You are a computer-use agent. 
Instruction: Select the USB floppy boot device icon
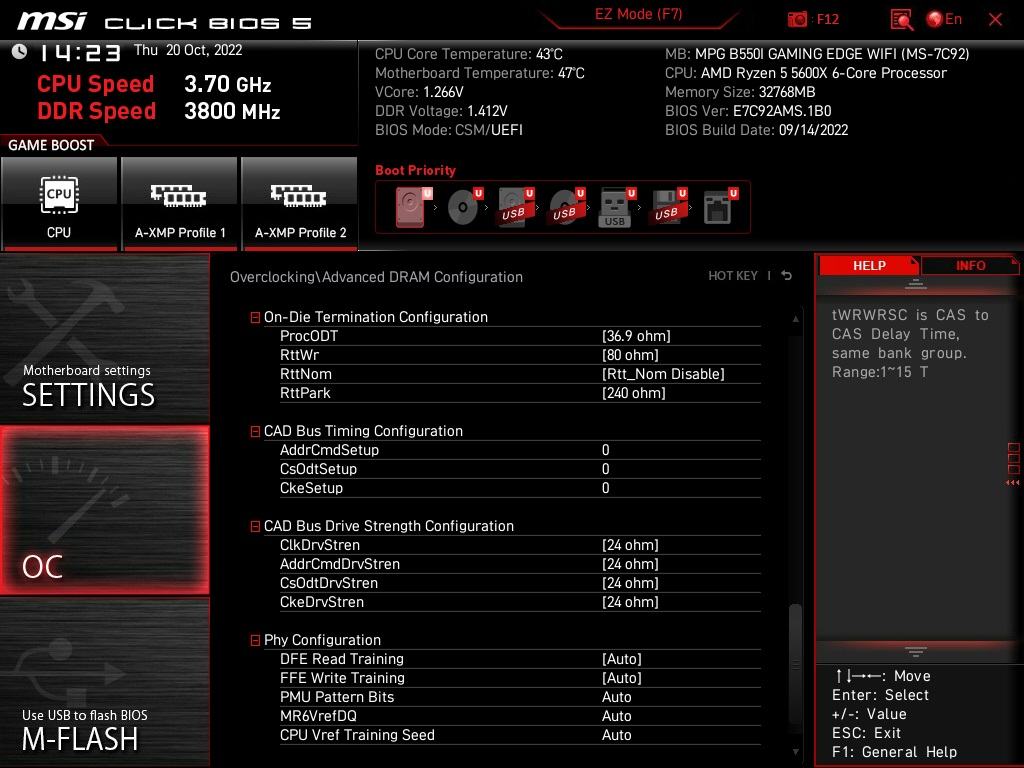pos(668,207)
